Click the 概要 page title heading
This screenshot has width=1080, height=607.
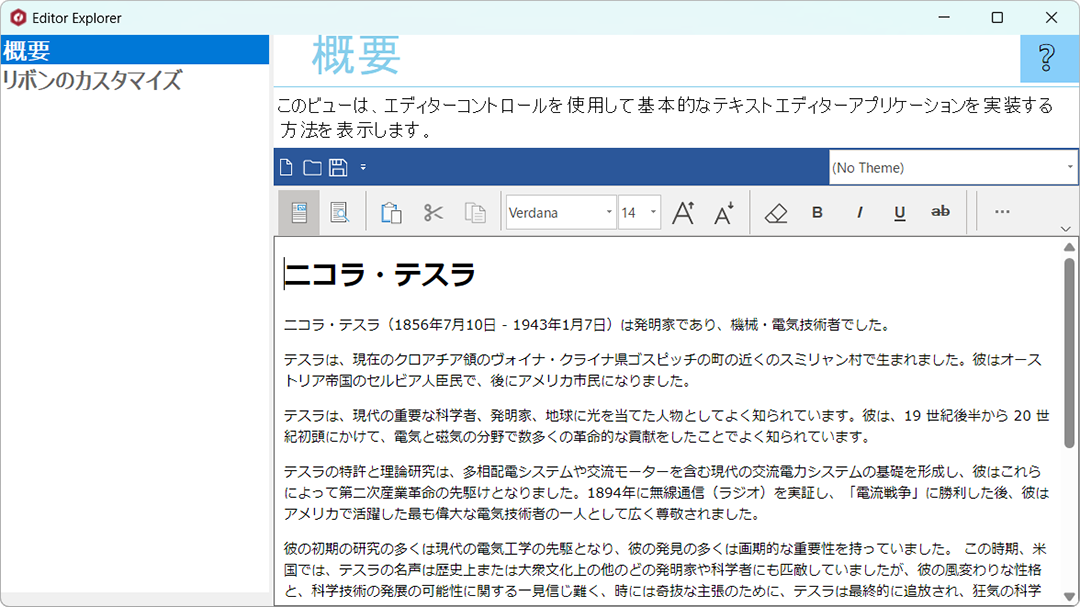tap(356, 55)
